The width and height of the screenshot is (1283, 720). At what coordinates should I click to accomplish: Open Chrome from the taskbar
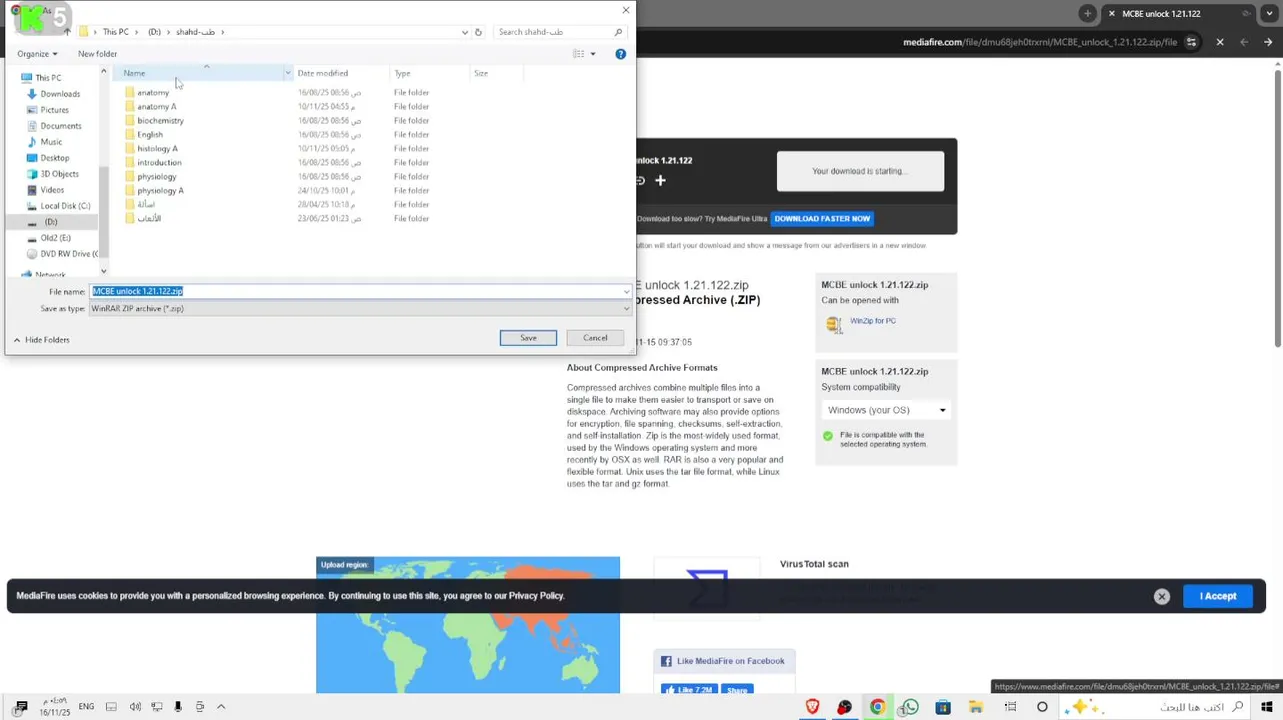coord(877,707)
